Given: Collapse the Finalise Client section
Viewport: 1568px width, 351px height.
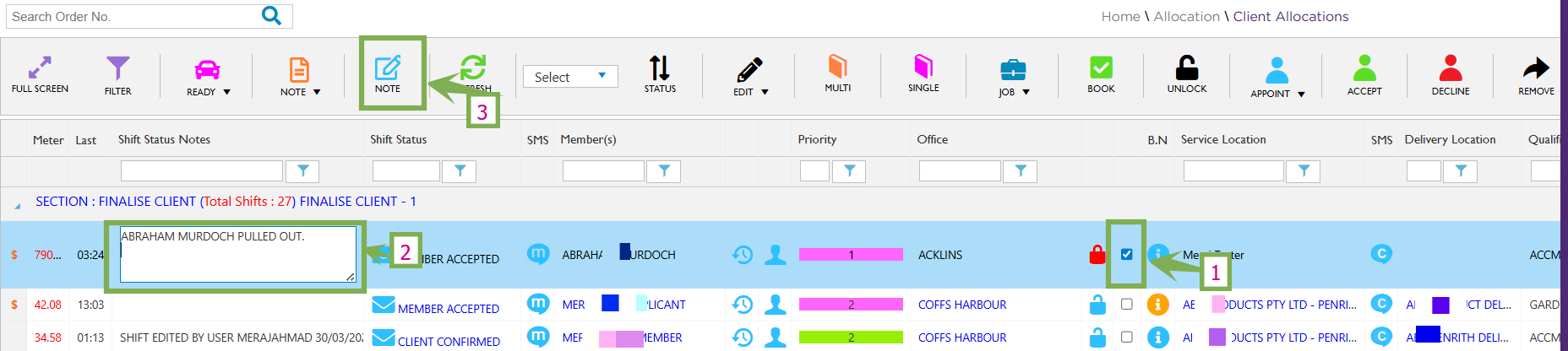Looking at the screenshot, I should pyautogui.click(x=18, y=205).
